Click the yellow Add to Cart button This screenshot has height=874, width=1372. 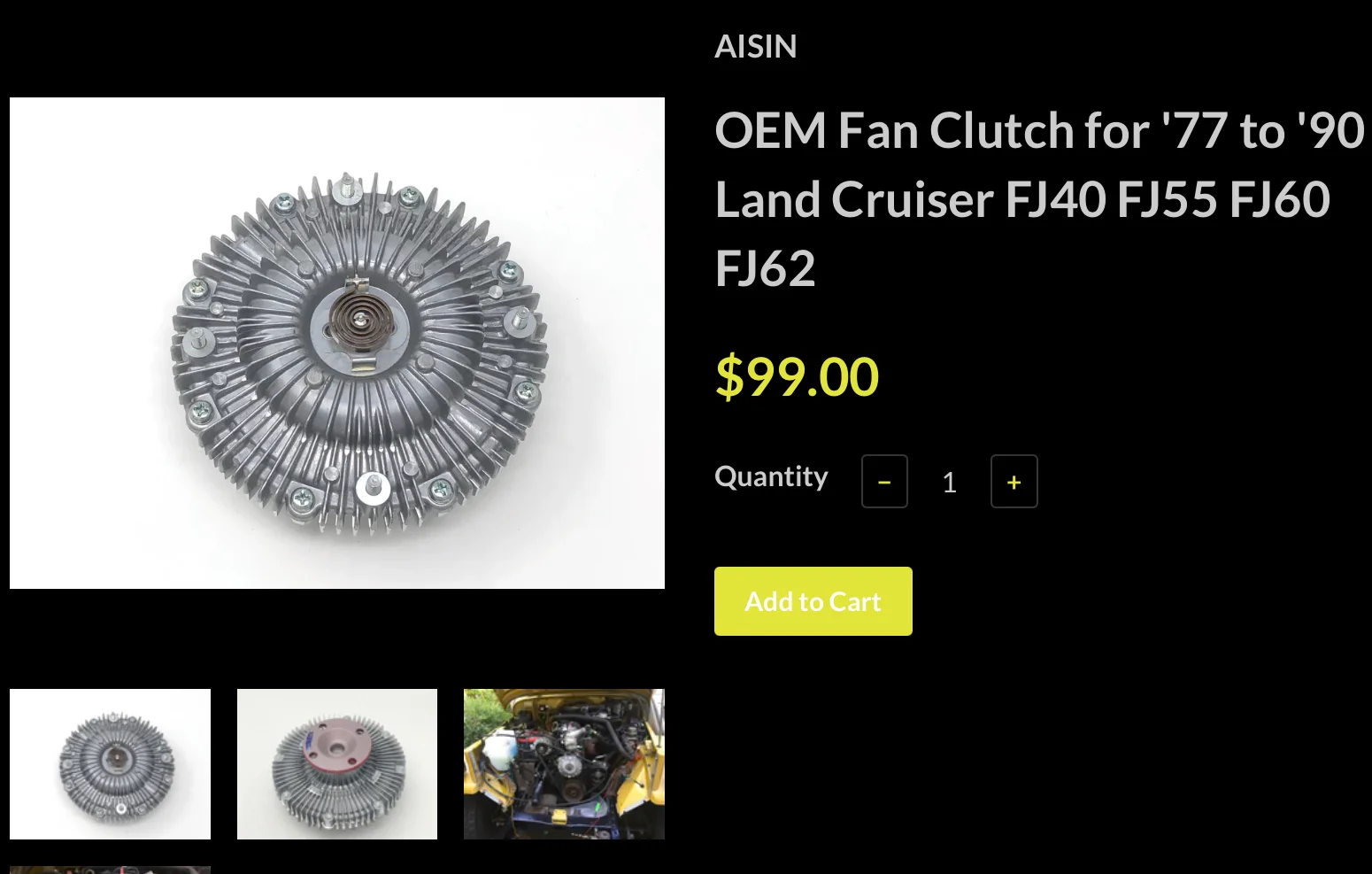pos(813,601)
